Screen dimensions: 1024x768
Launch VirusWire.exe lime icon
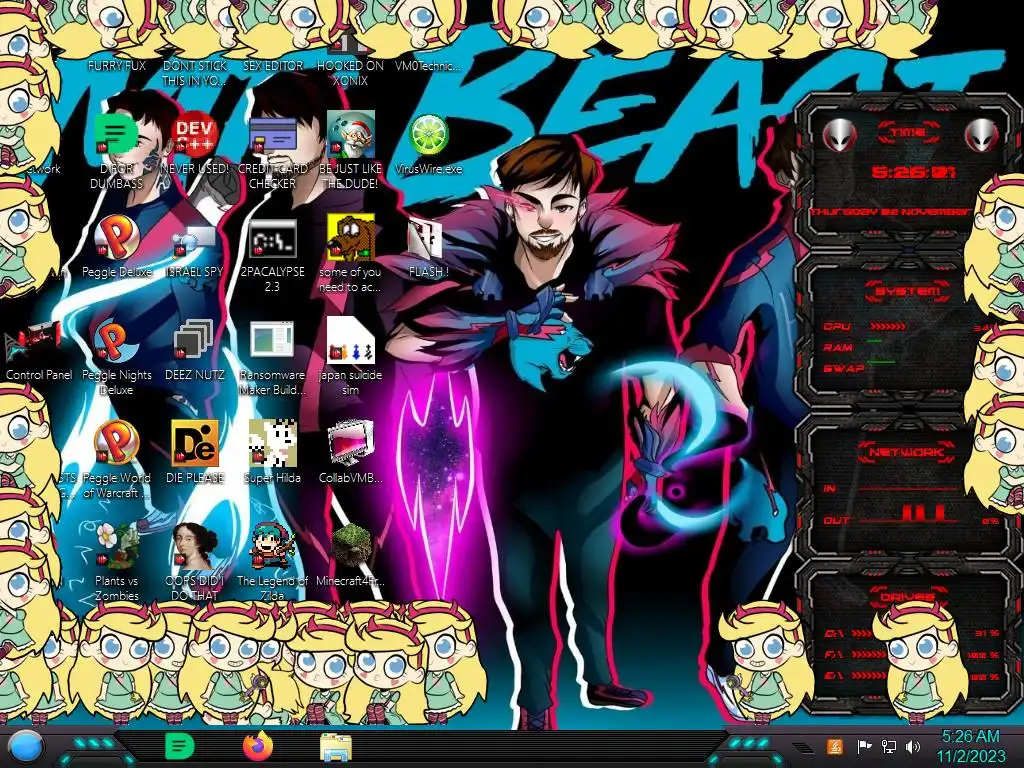tap(428, 136)
